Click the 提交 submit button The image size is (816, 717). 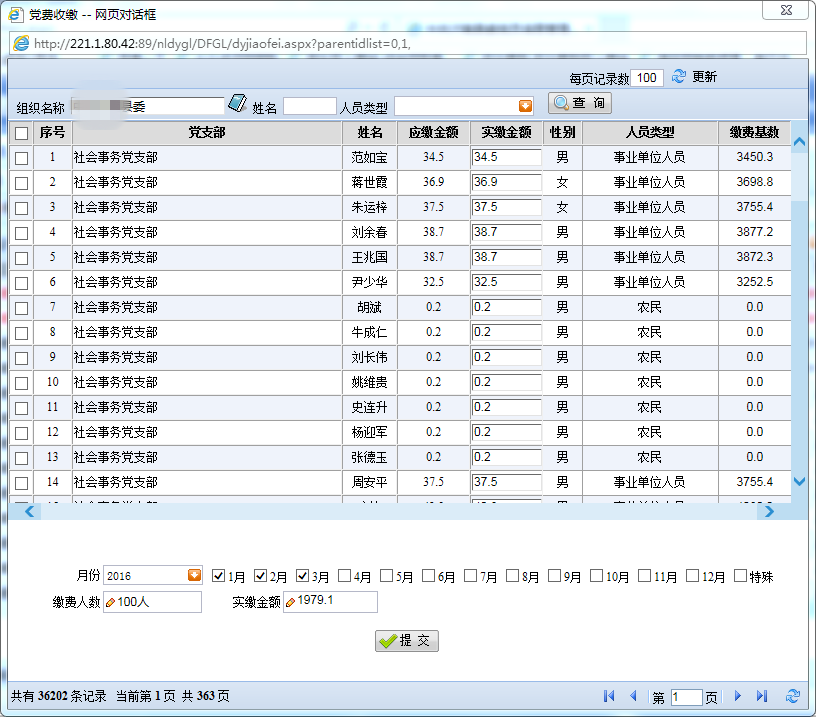point(405,641)
